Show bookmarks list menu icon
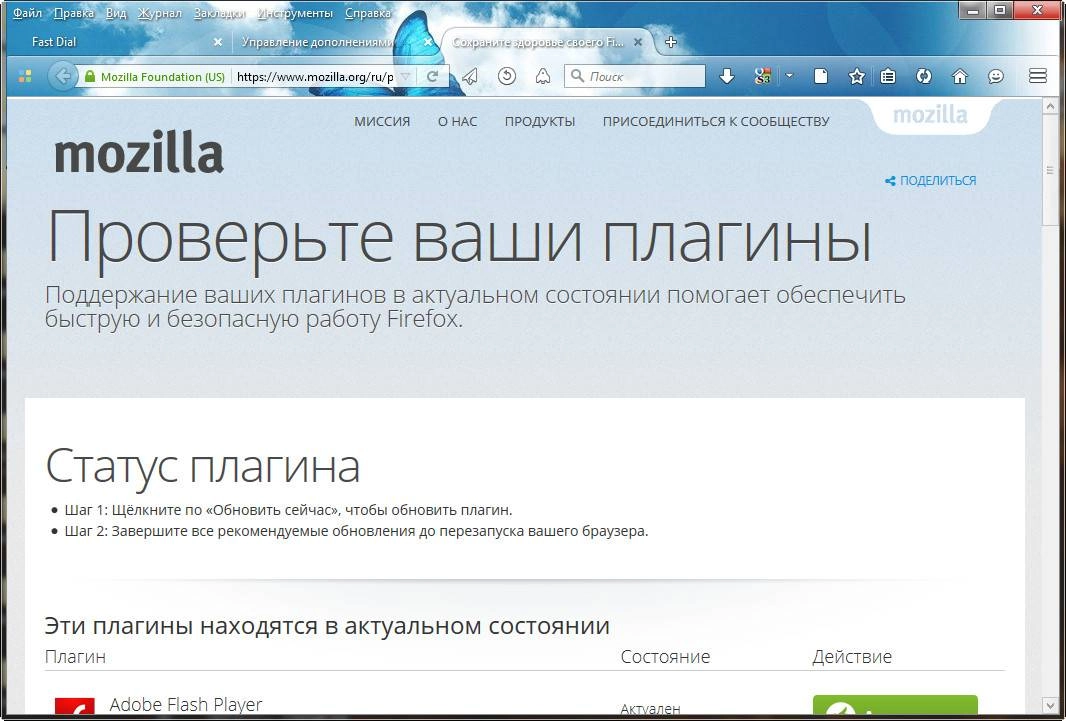1066x721 pixels. [888, 76]
